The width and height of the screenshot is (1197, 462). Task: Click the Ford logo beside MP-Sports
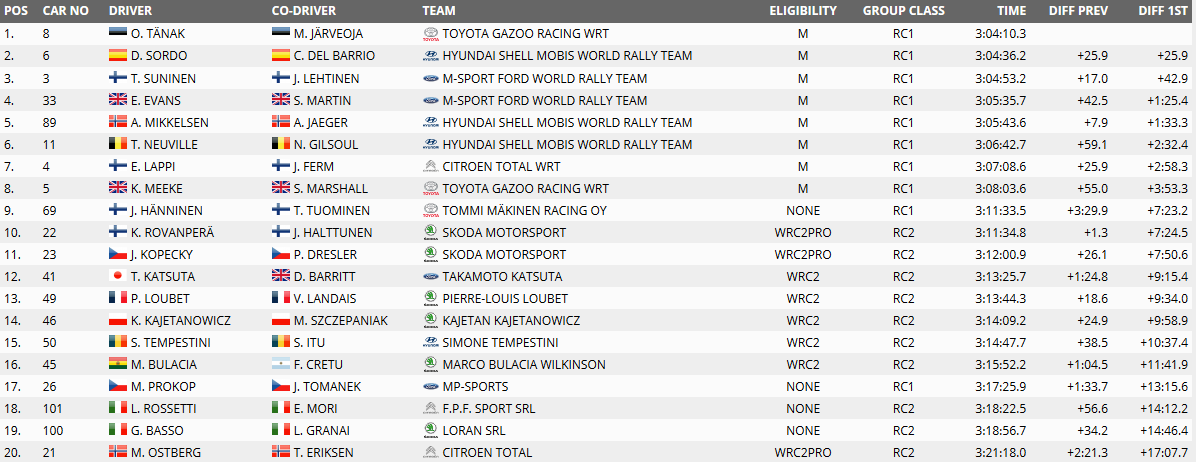(431, 386)
